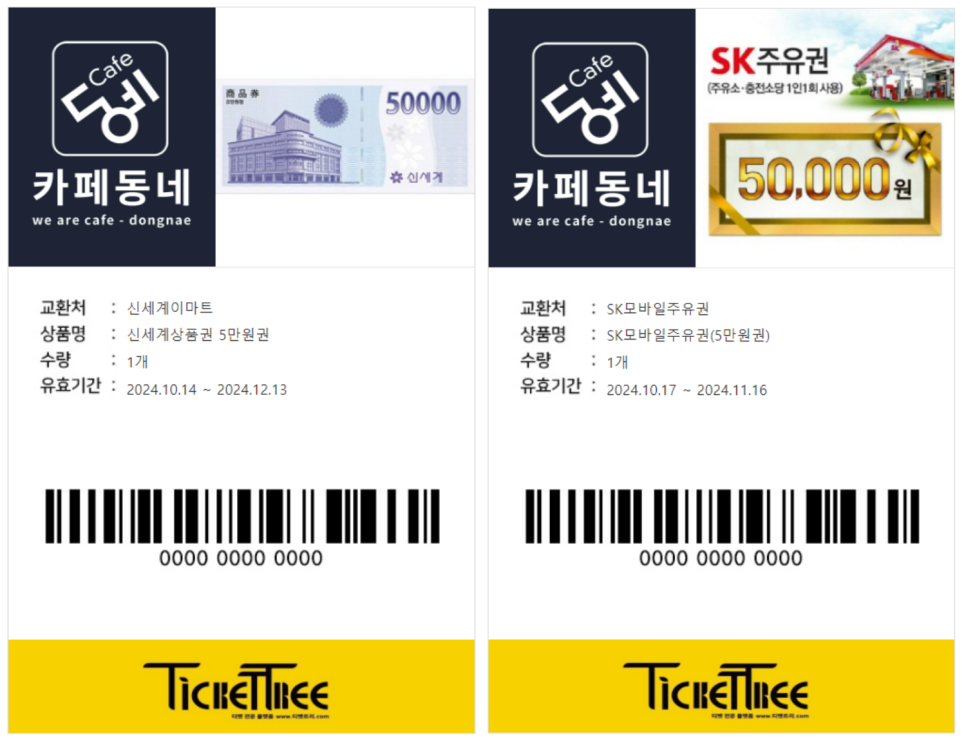Click the 신세계이마트 exchange place text

point(169,308)
